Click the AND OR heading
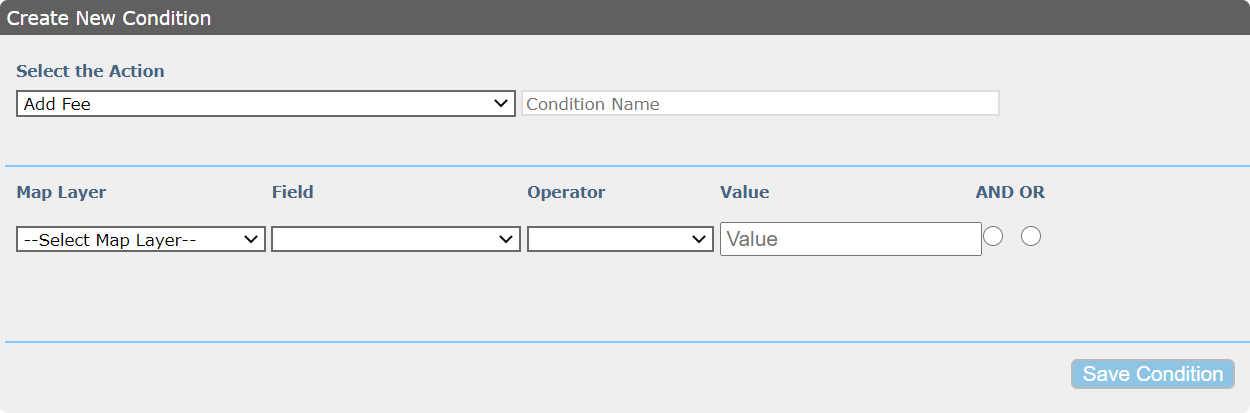 1010,192
